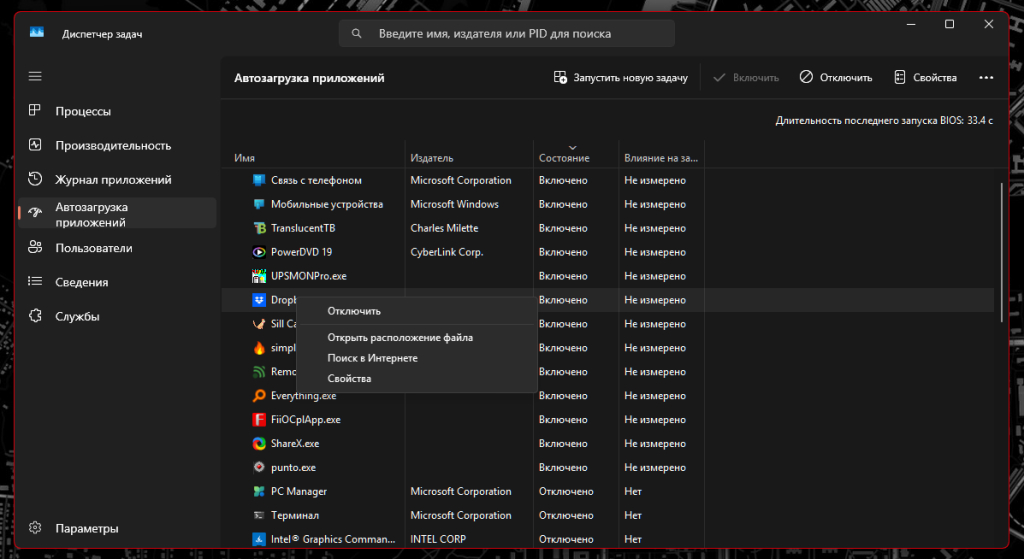Sort by the Издатель column header
Viewport: 1024px width, 559px height.
(x=431, y=158)
